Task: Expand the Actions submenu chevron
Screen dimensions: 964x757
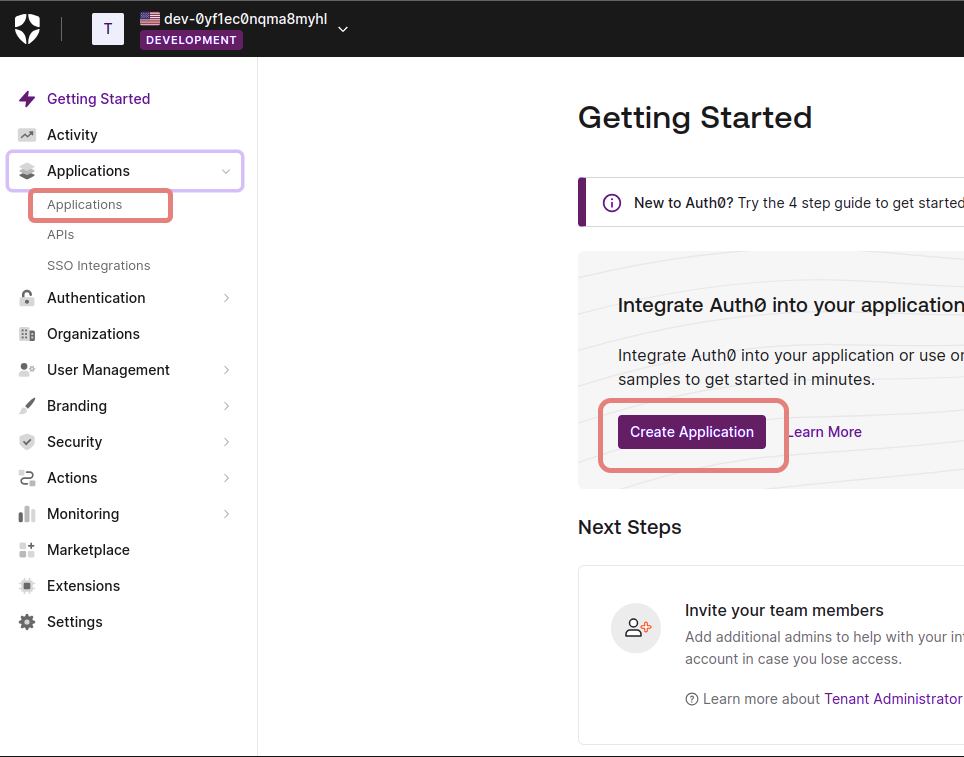Action: pos(226,478)
